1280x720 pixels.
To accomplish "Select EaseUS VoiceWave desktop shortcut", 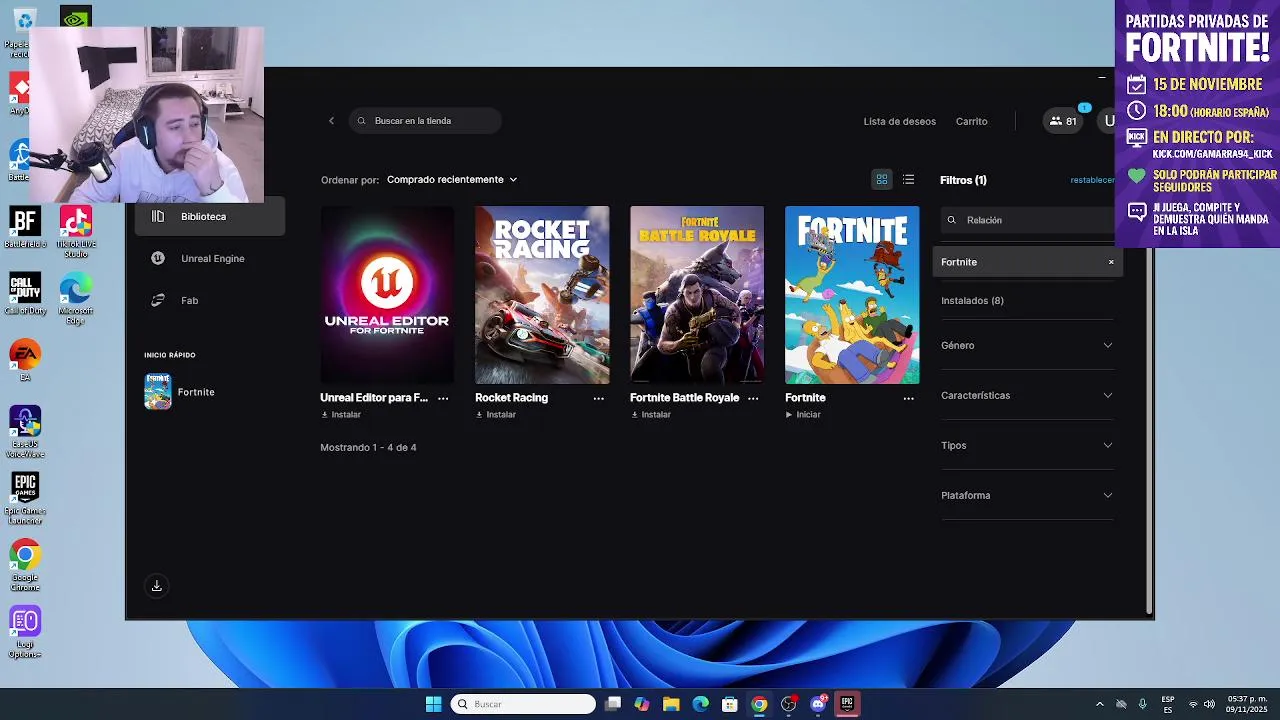I will coord(25,432).
